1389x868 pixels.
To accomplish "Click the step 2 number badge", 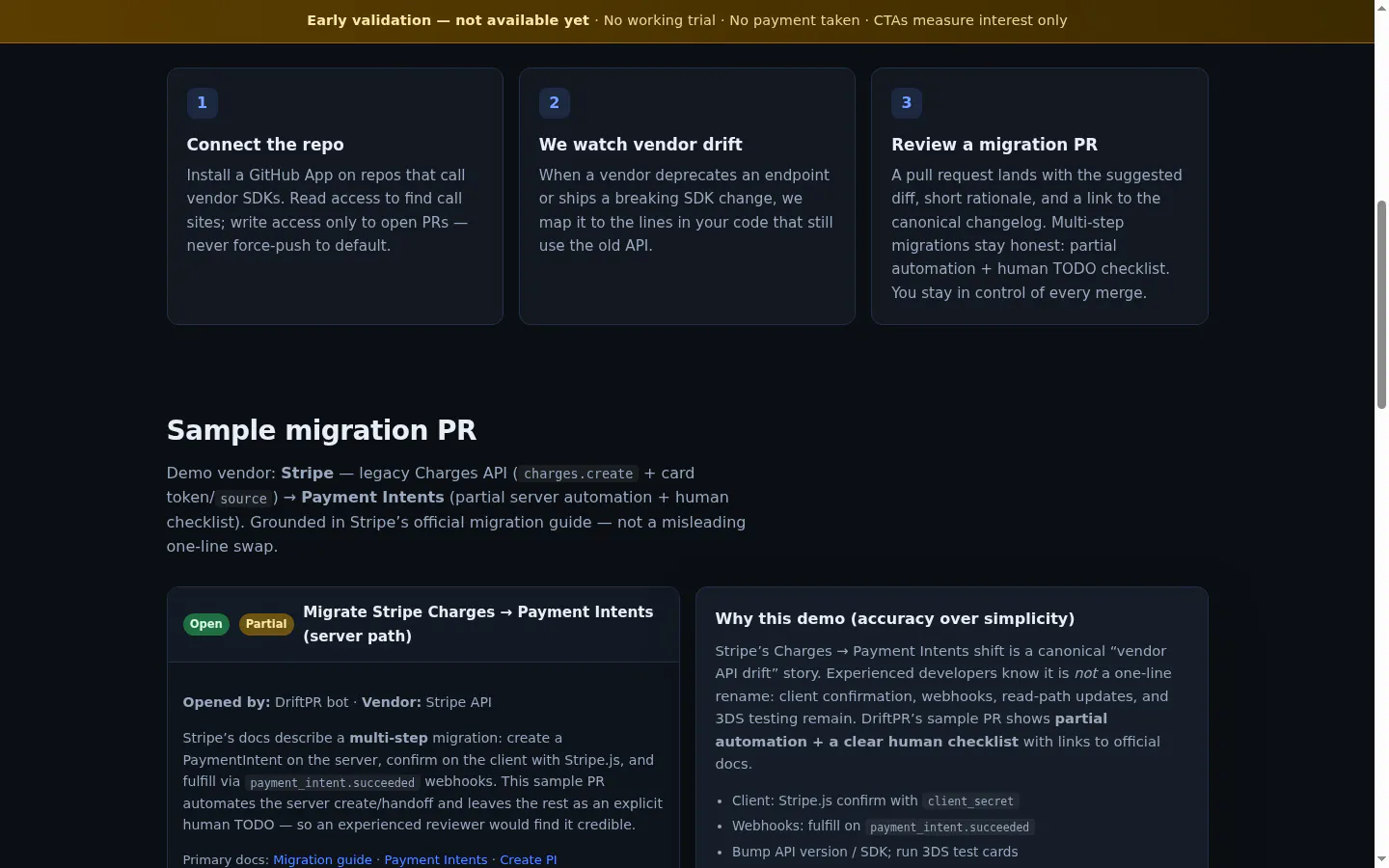I will 554,102.
